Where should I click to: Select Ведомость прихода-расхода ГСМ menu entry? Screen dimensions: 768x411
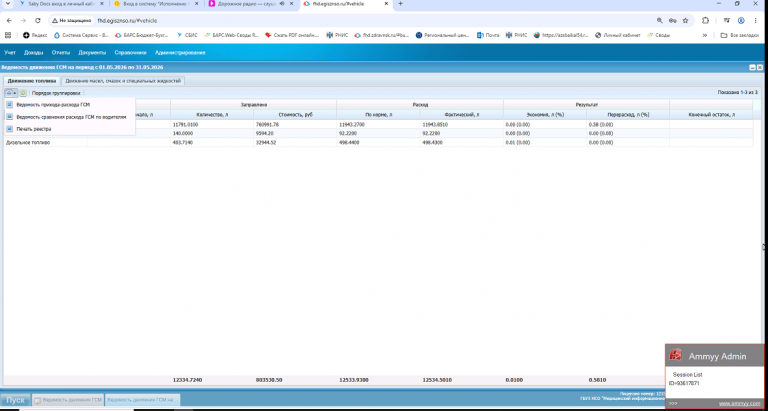click(x=53, y=104)
